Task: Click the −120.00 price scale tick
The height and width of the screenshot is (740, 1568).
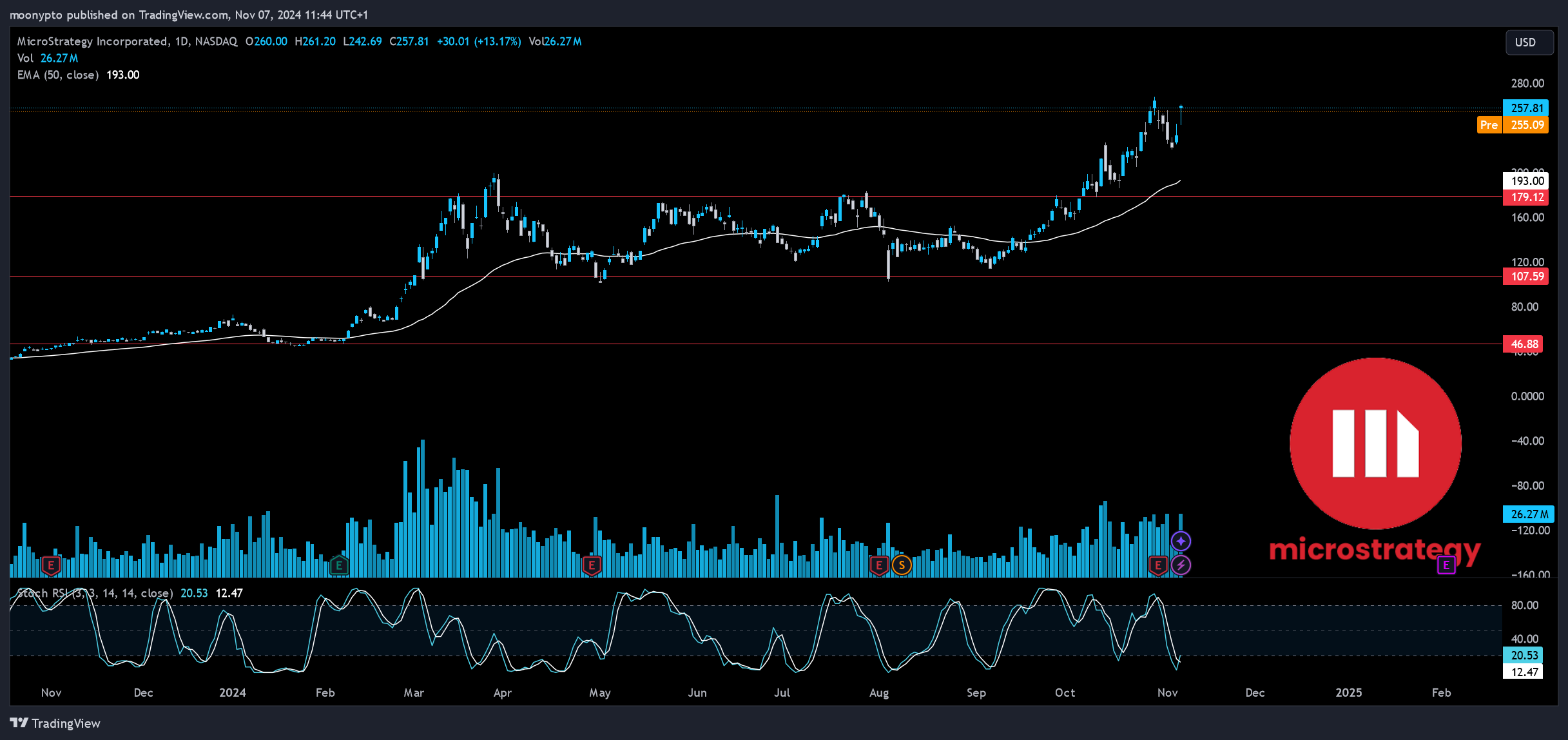Action: pos(1530,531)
